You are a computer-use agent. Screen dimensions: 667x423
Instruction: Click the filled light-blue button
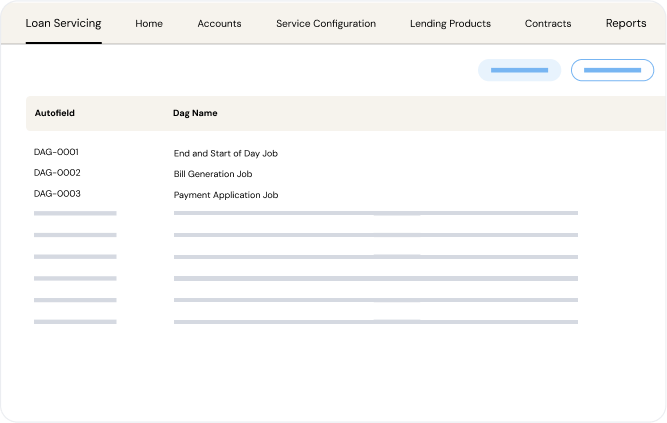click(519, 70)
